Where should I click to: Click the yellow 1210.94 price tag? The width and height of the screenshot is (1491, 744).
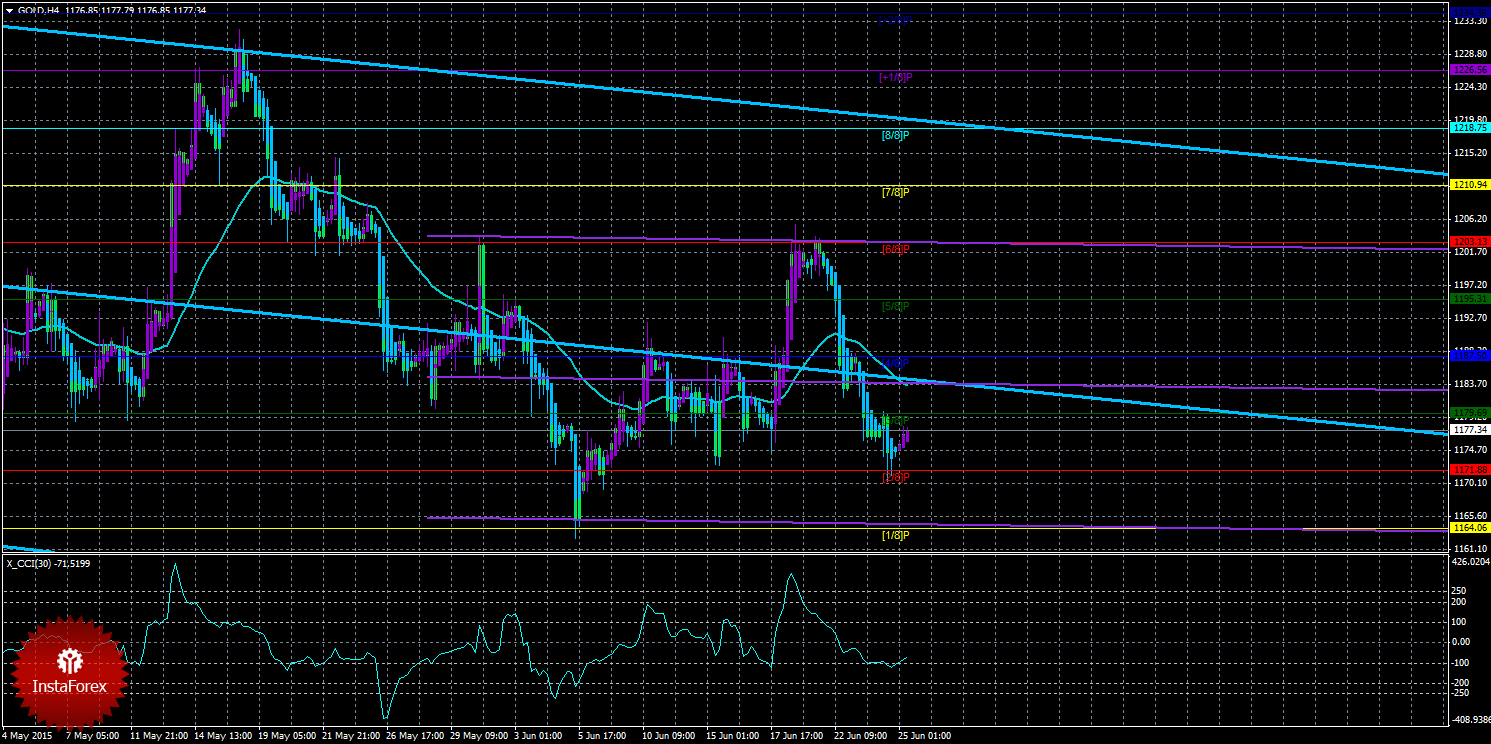click(1469, 185)
